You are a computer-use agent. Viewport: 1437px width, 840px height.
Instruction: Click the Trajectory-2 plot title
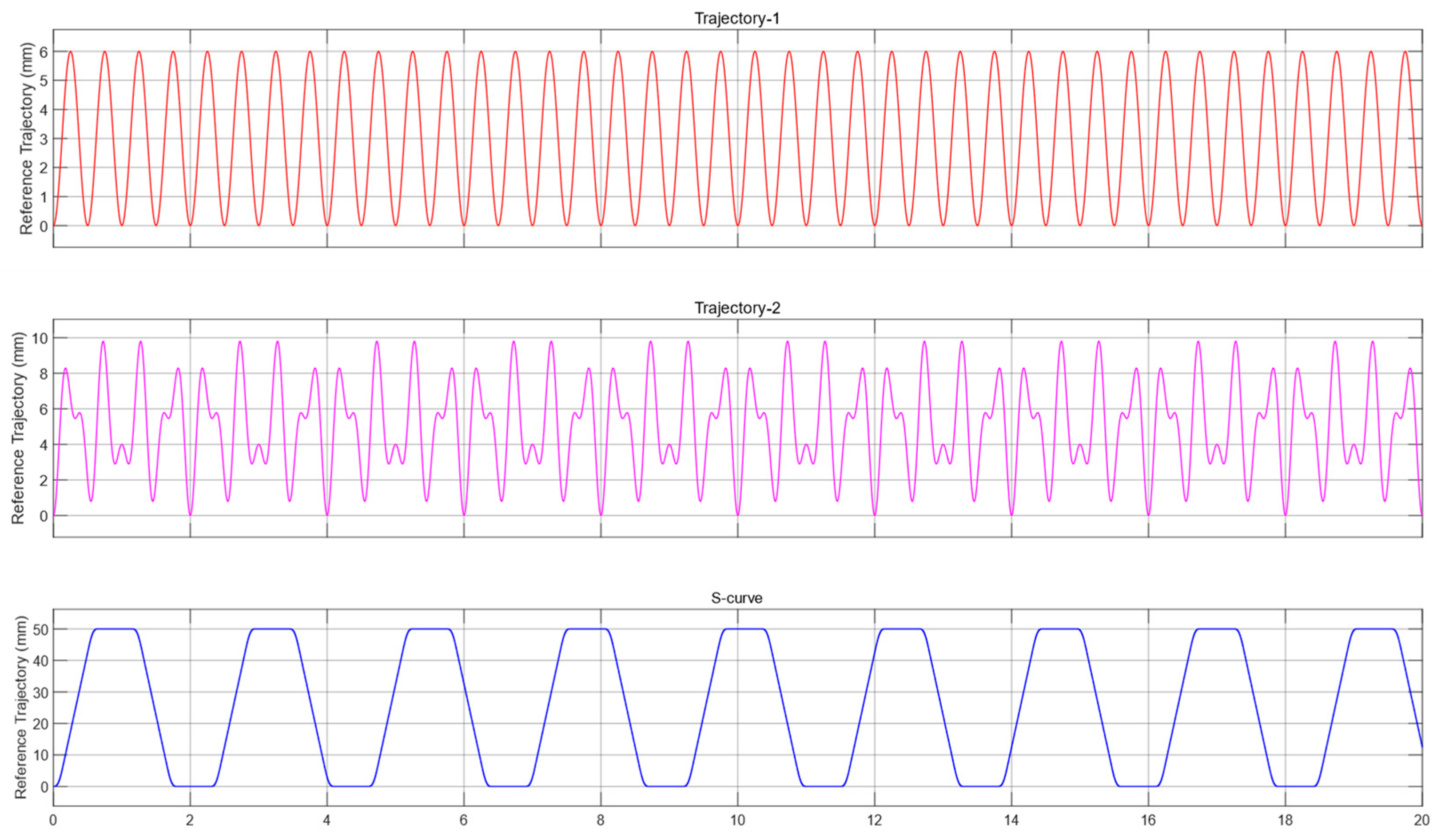[737, 309]
